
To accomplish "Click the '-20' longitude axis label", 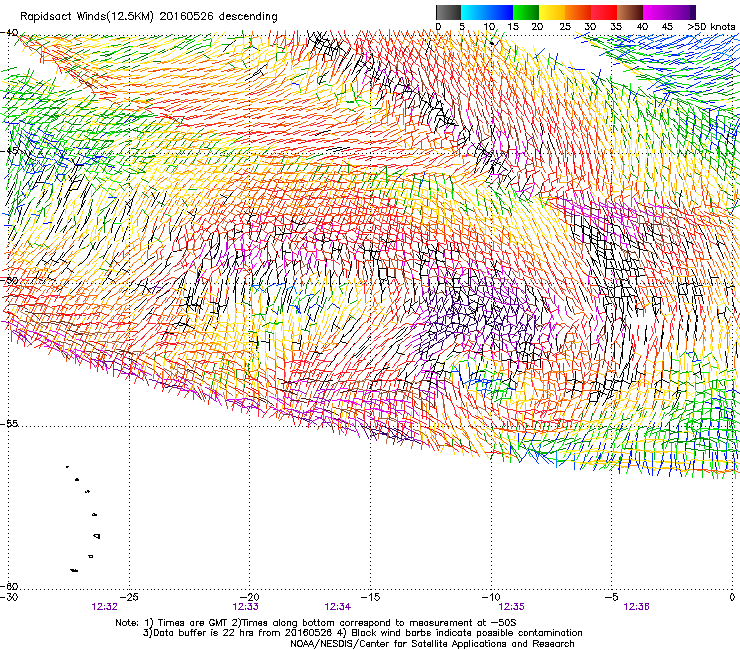I will 250,597.
